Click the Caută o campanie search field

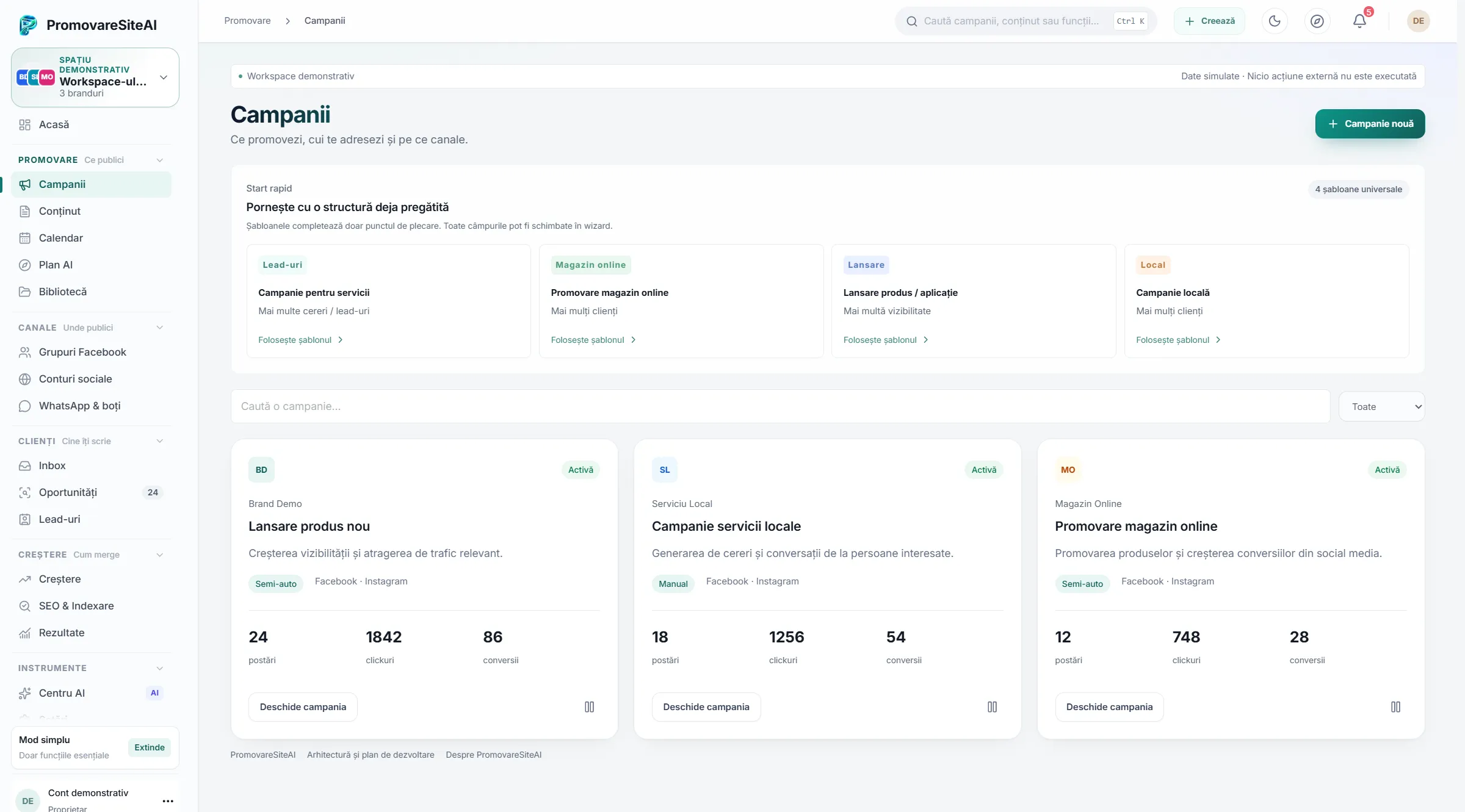[780, 406]
